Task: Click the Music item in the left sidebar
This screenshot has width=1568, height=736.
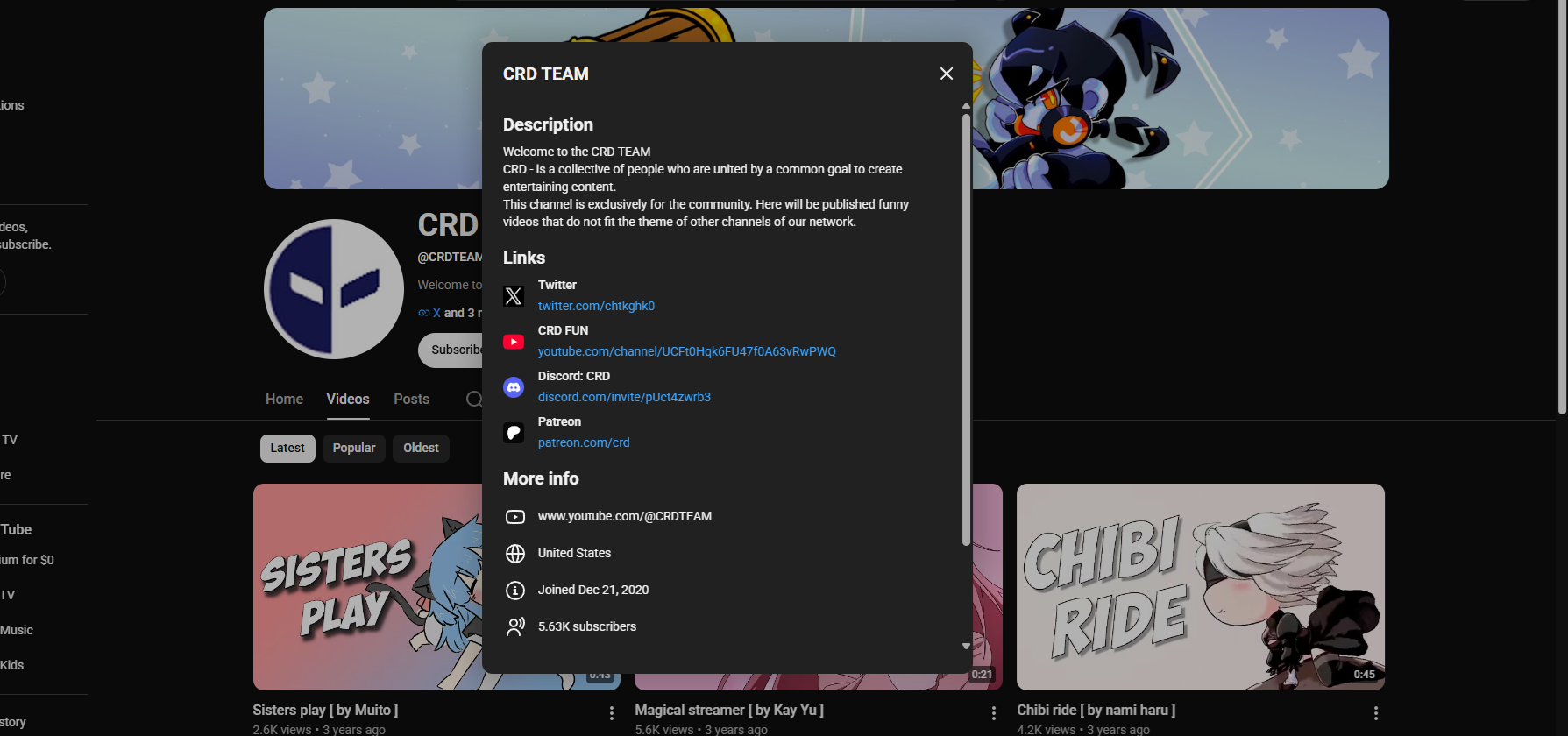Action: tap(17, 630)
